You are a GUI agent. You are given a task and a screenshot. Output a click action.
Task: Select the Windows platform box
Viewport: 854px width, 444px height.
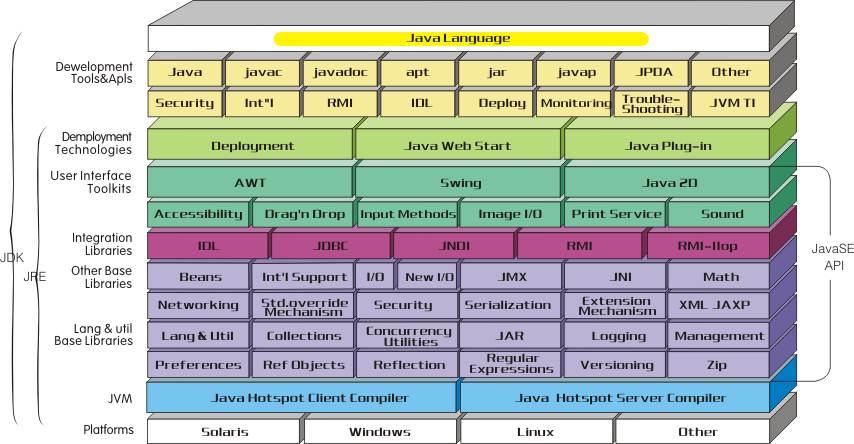(x=380, y=431)
